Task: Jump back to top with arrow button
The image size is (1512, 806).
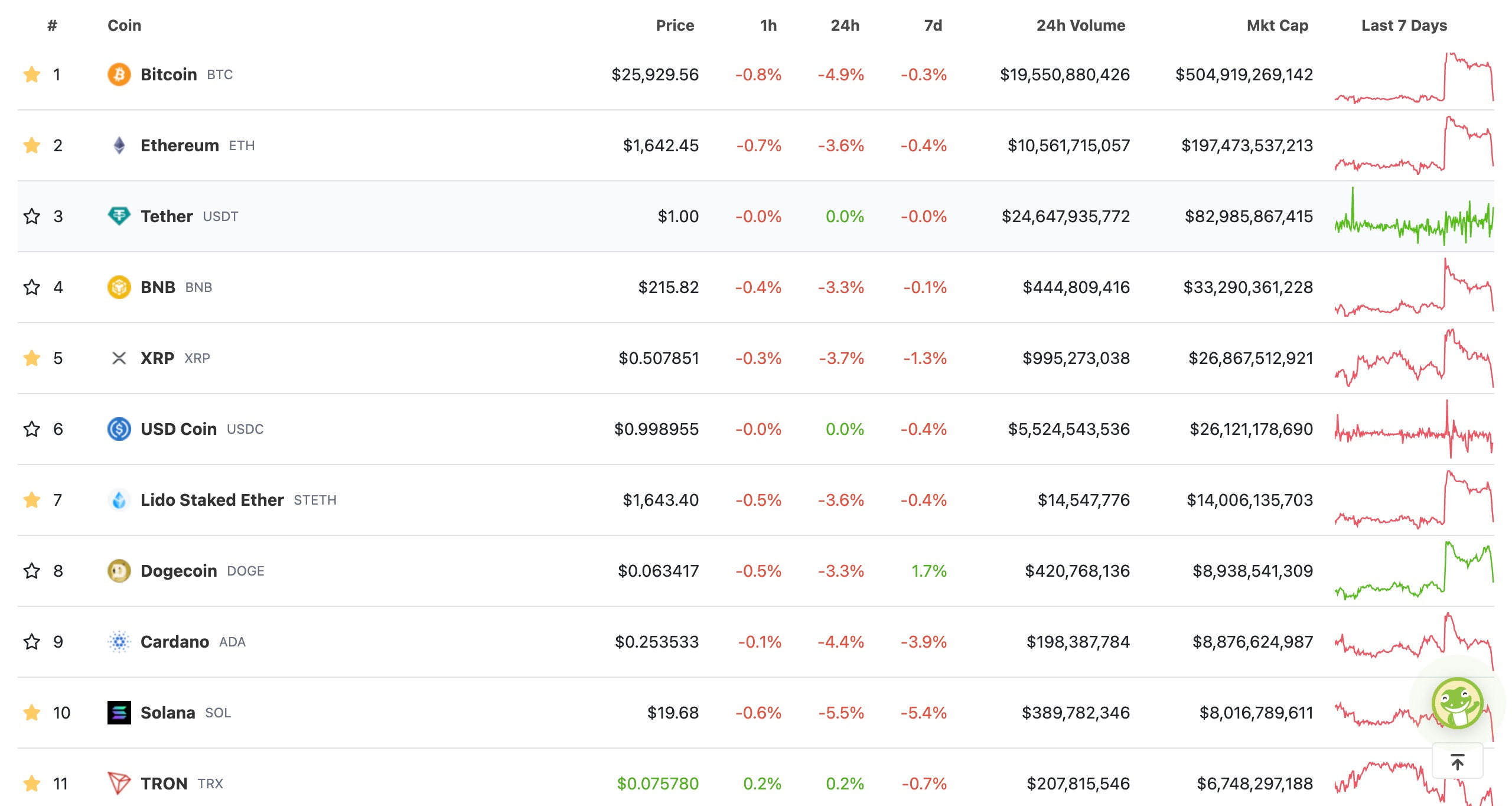Action: point(1458,762)
